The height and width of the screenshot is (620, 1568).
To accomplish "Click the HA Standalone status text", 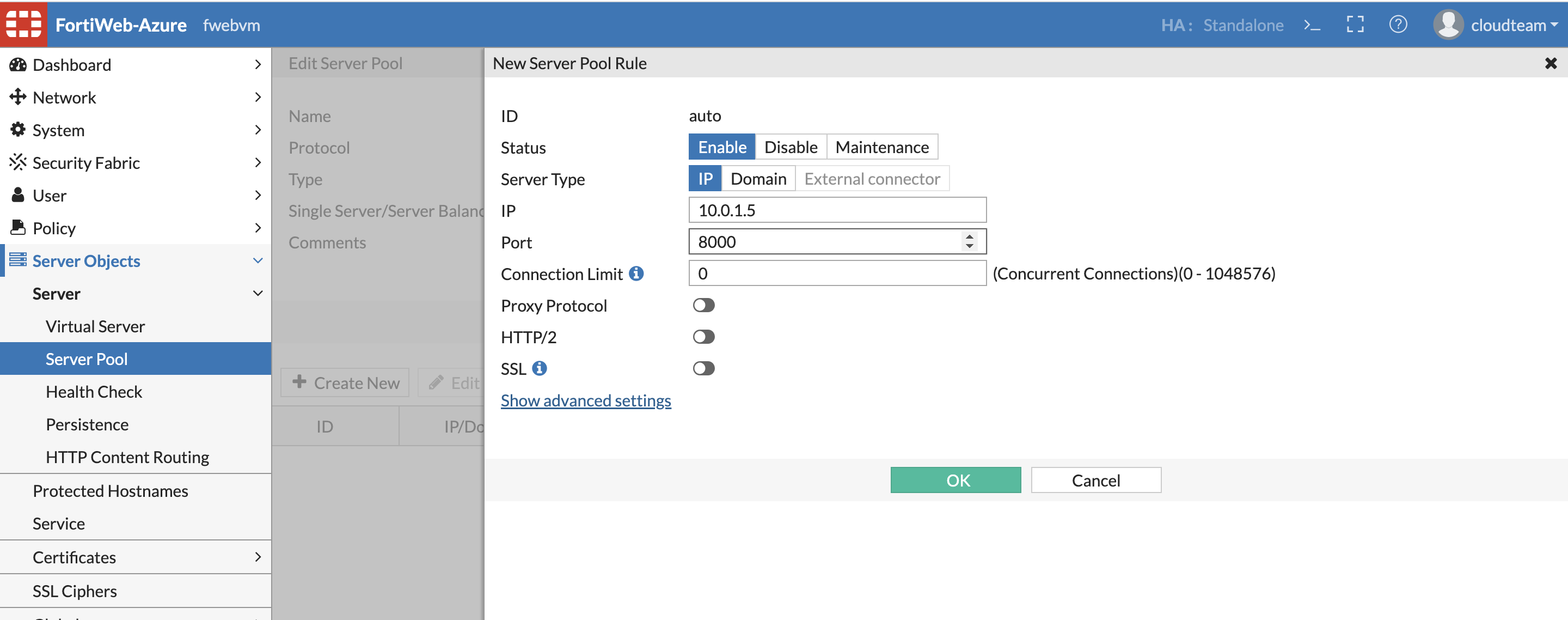I will pos(1222,25).
